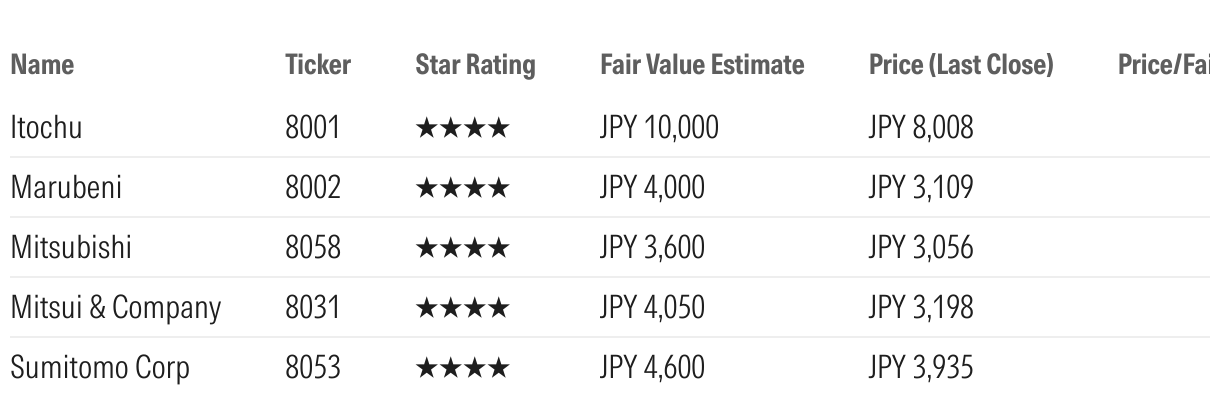Image resolution: width=1220 pixels, height=406 pixels.
Task: Click the truncated Price/Fair column header
Action: (x=1164, y=65)
